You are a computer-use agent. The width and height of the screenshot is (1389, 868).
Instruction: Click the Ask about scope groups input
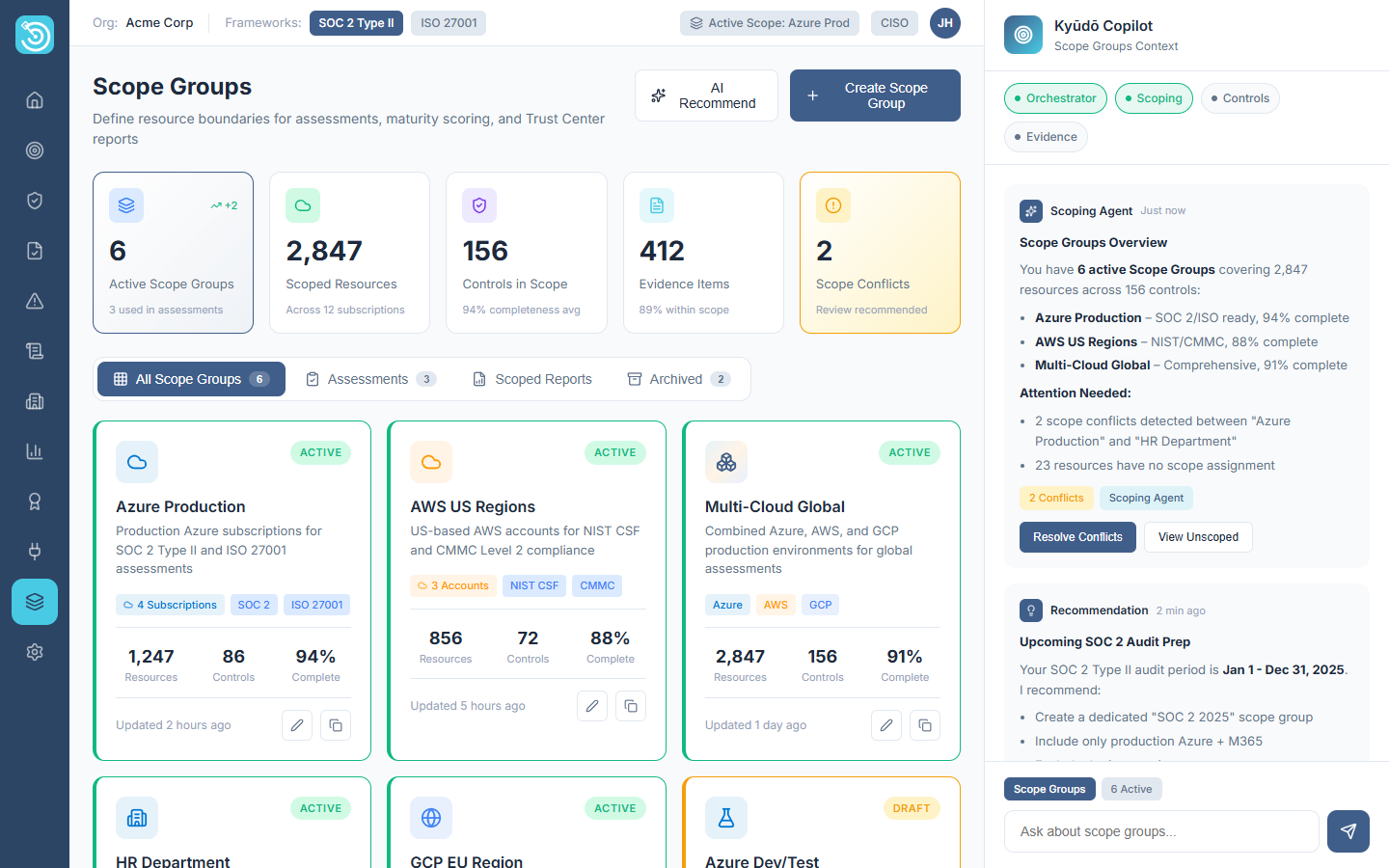pos(1161,831)
